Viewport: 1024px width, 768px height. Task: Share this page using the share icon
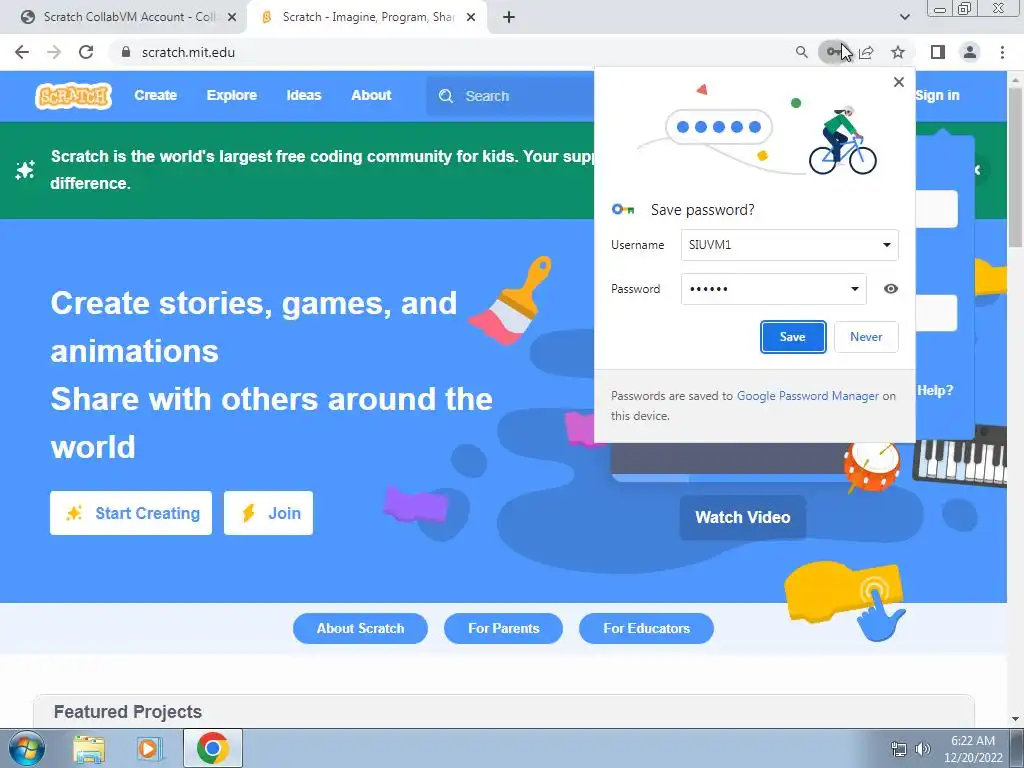click(x=867, y=52)
